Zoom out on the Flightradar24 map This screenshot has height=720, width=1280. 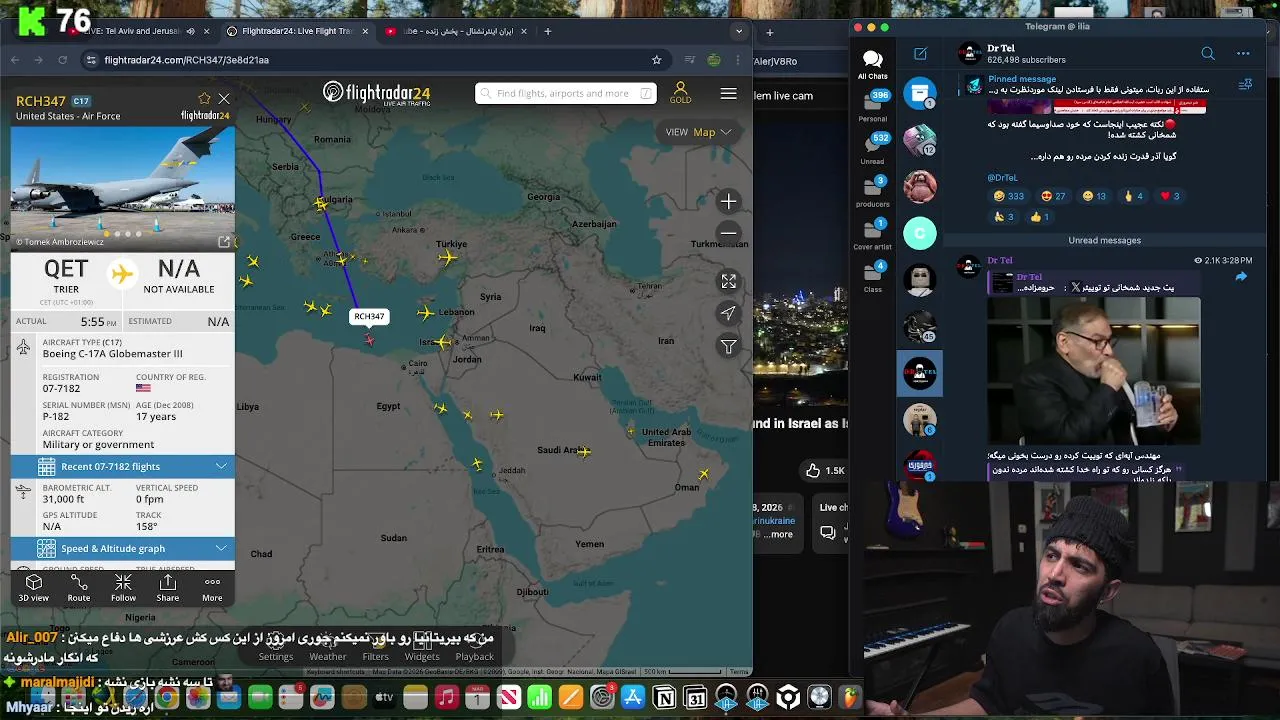pos(728,234)
